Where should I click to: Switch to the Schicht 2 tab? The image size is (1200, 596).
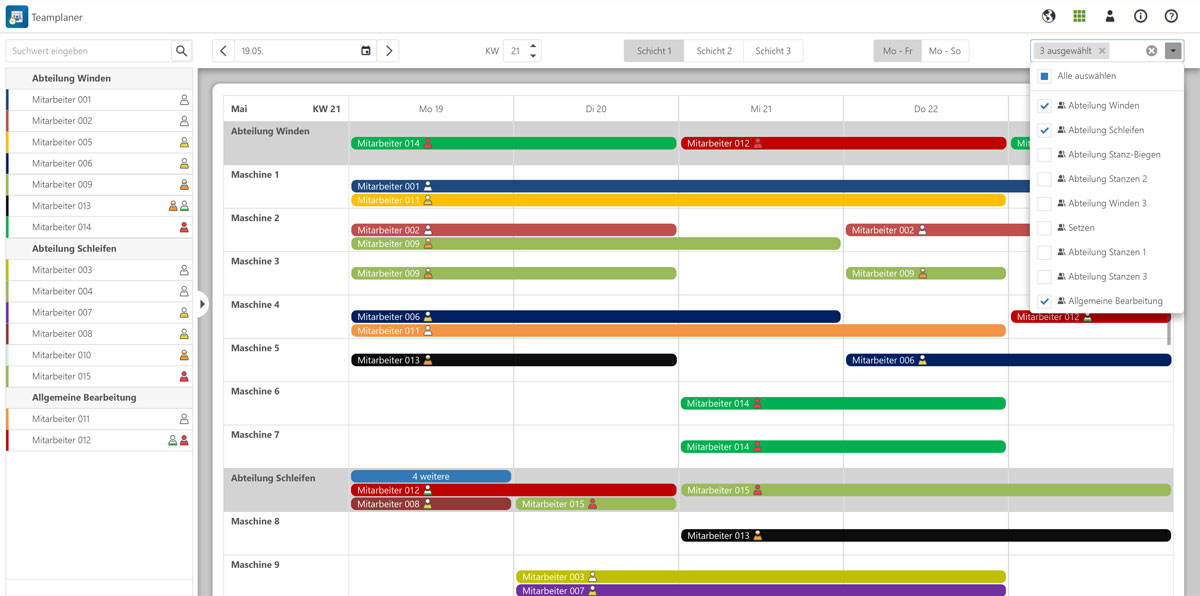coord(714,51)
